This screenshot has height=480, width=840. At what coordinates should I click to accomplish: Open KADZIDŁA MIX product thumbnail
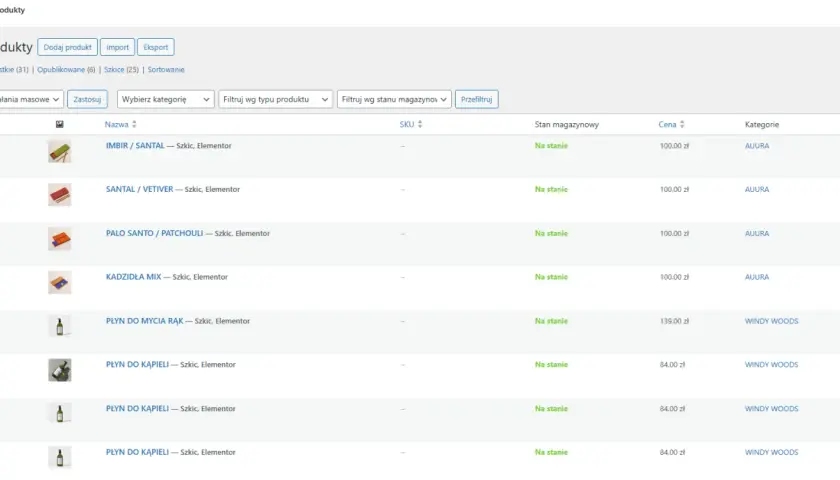tap(59, 282)
